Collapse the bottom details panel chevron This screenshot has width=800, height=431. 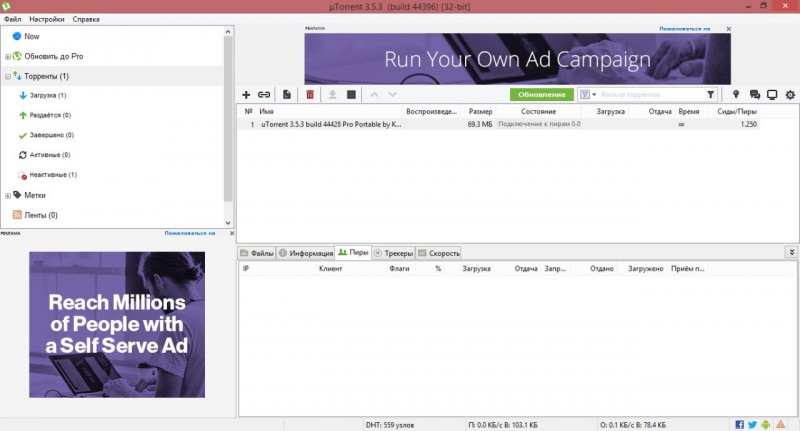pos(791,252)
